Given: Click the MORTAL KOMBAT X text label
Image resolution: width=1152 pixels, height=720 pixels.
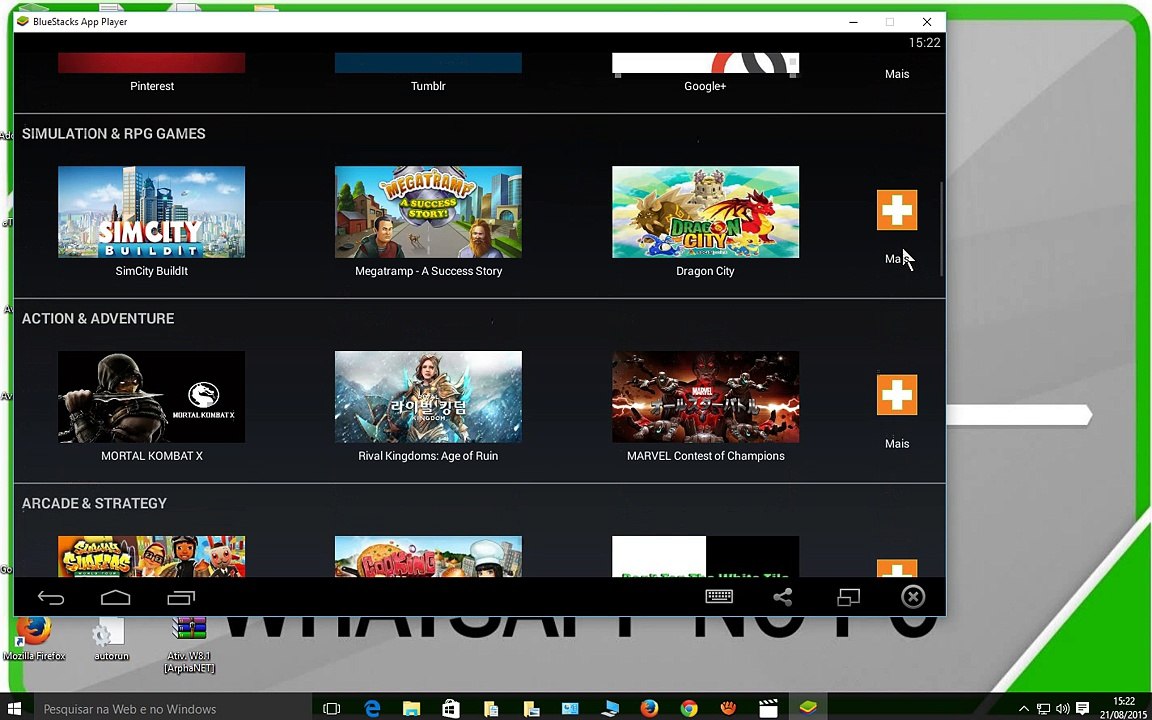Looking at the screenshot, I should click(151, 456).
